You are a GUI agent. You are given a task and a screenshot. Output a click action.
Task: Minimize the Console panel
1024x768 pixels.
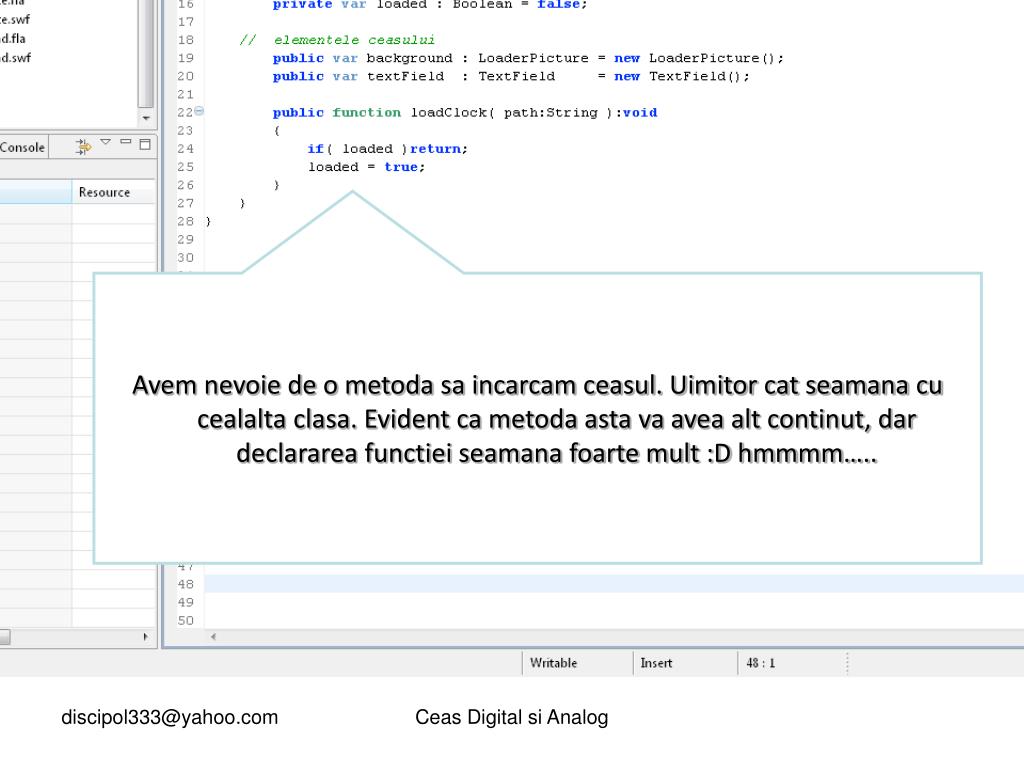126,142
